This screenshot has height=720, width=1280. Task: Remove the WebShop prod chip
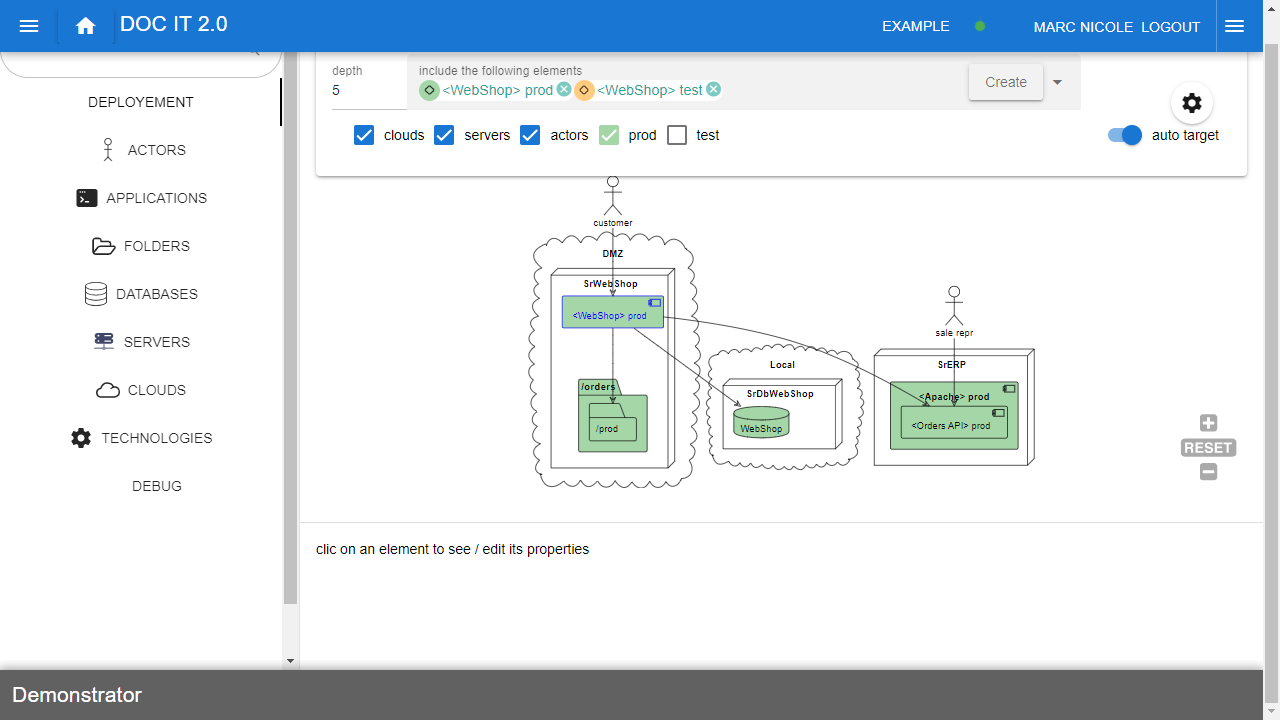coord(564,90)
